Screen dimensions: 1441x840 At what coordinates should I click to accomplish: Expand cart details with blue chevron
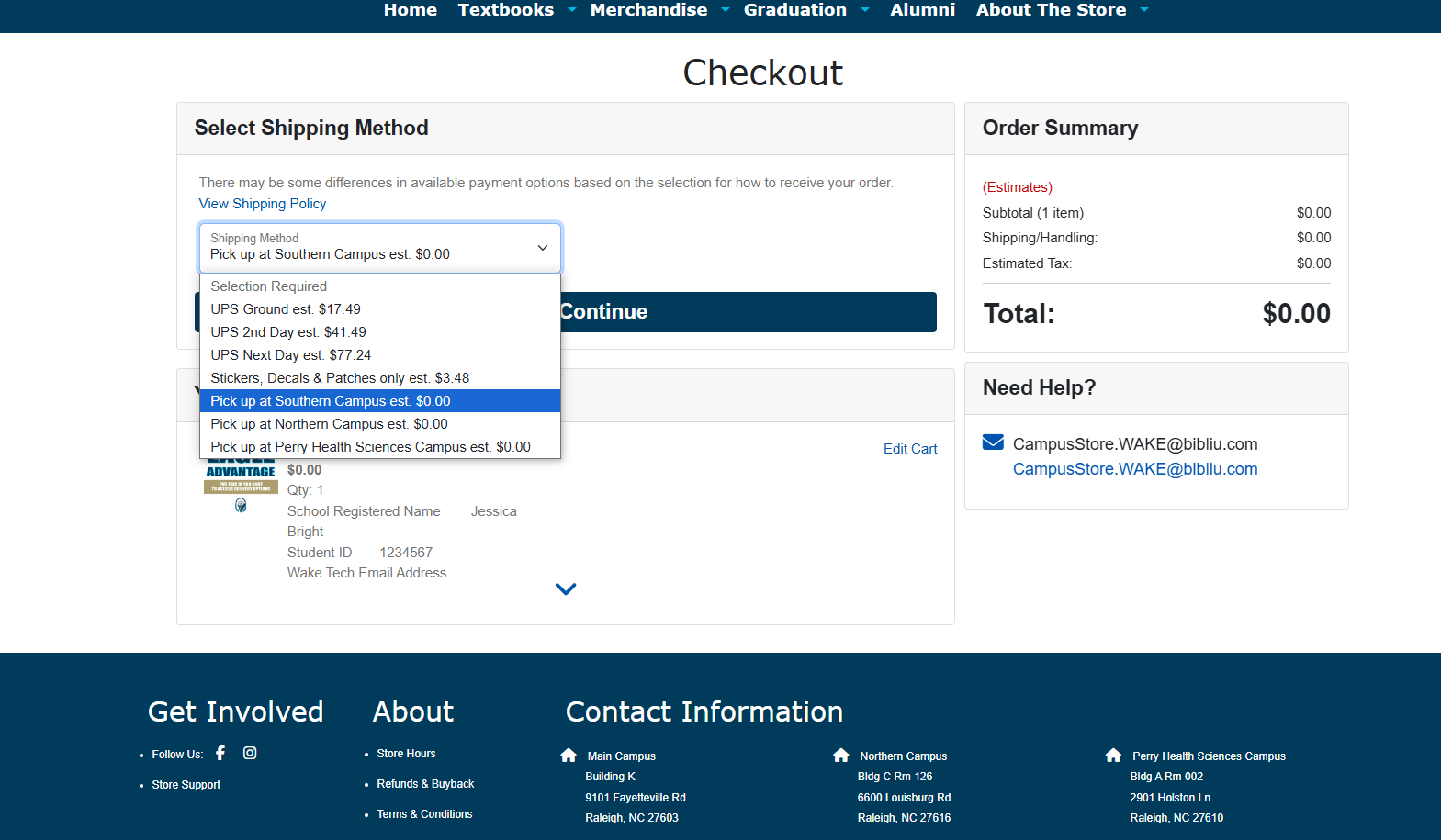tap(566, 589)
